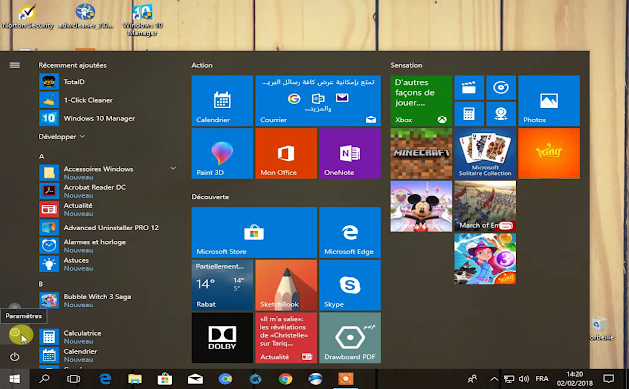Screen dimensions: 629x389
Task: Open the Mail icon on taskbar
Action: pos(195,379)
